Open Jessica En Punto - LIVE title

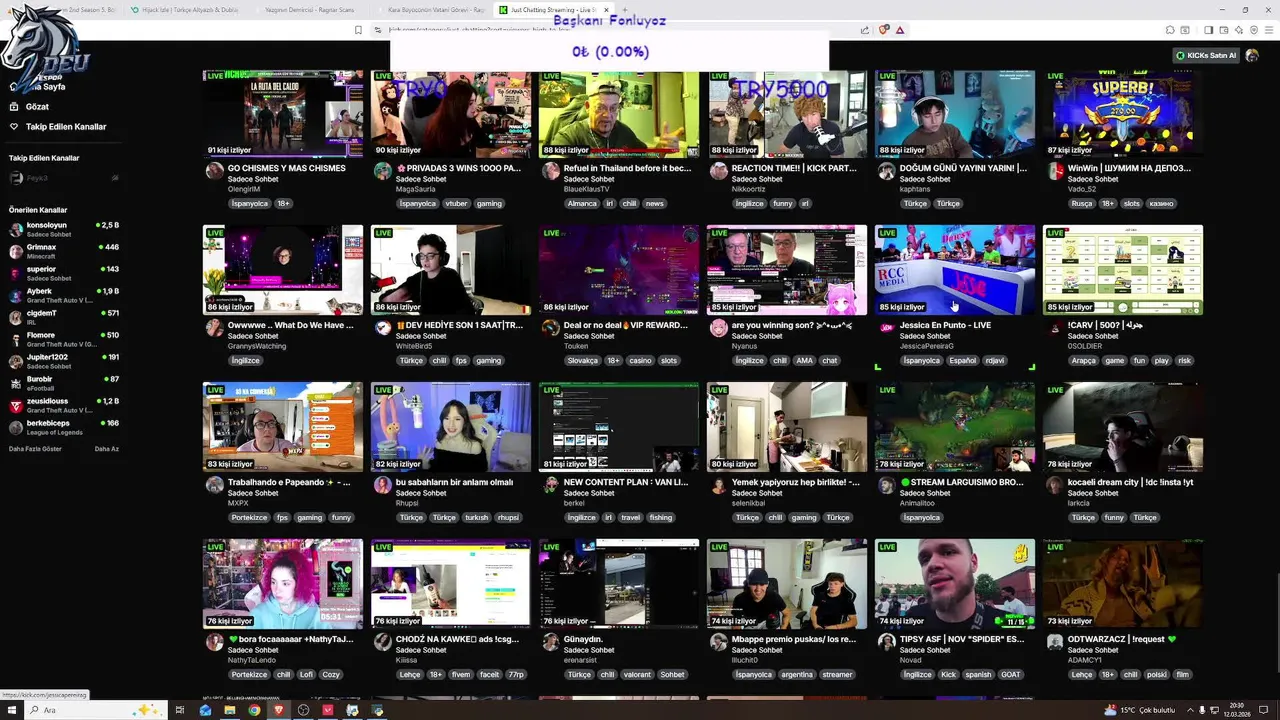tap(945, 325)
